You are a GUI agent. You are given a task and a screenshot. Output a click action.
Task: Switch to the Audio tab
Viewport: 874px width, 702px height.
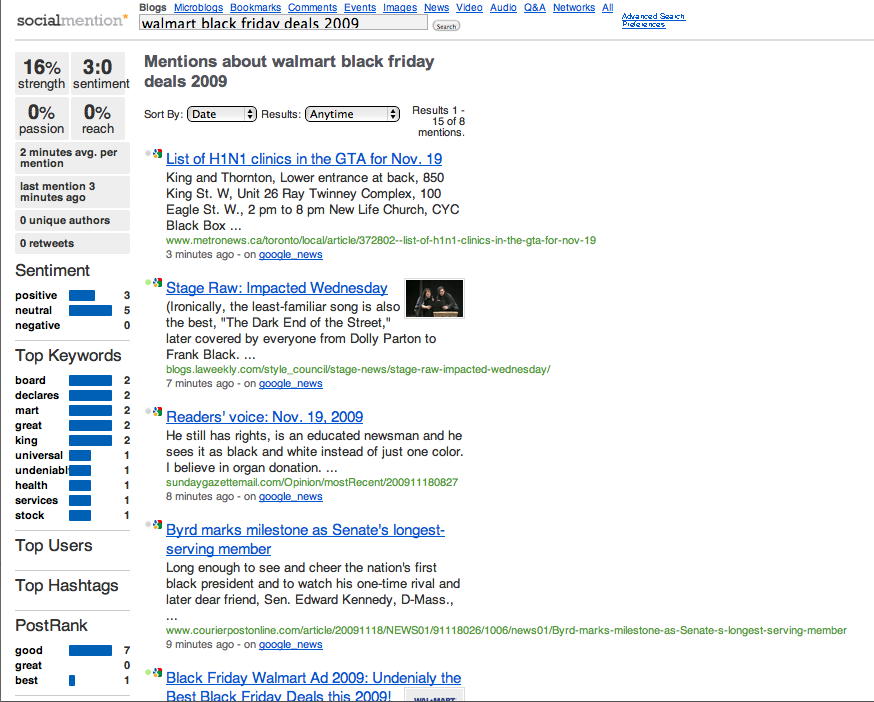pyautogui.click(x=503, y=8)
